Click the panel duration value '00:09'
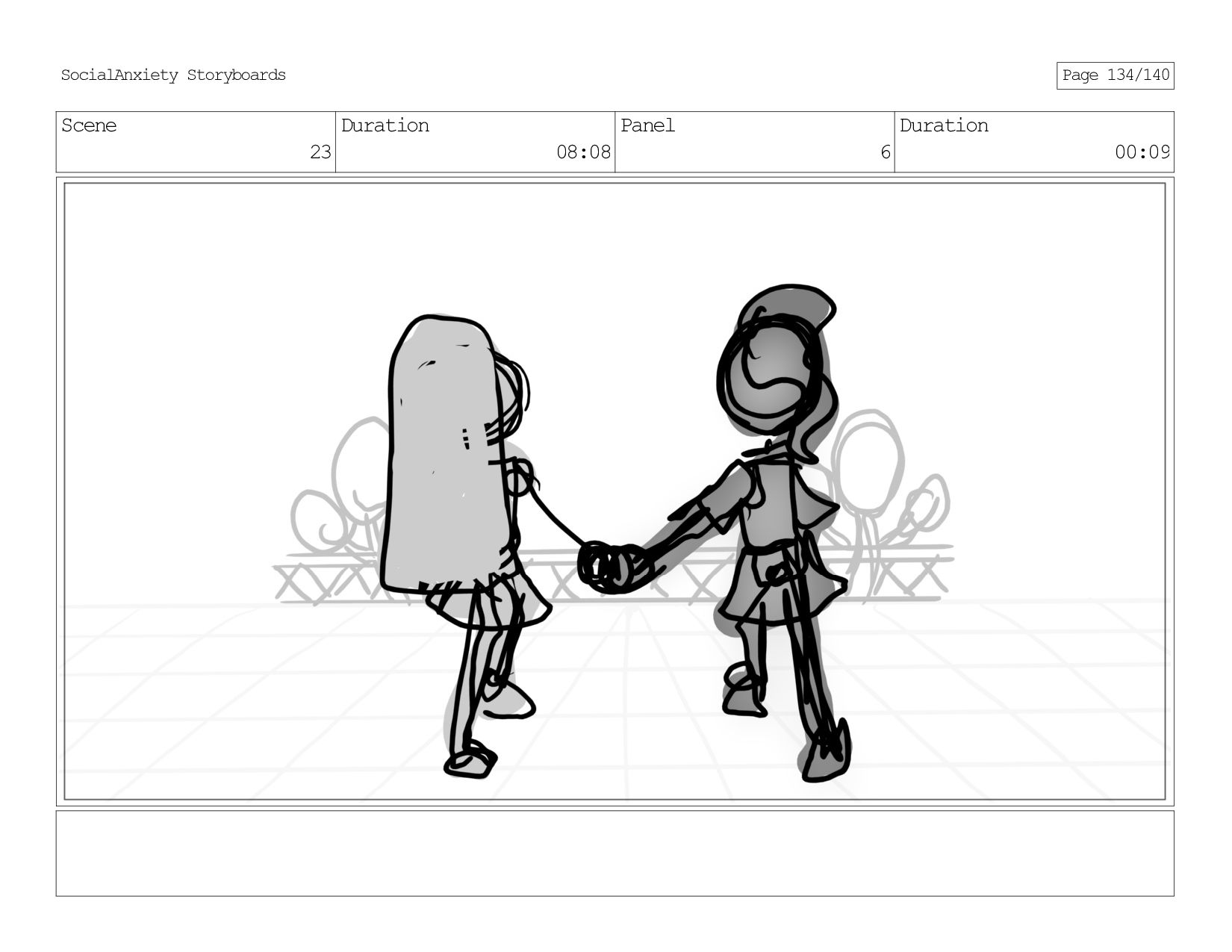 coord(1142,152)
